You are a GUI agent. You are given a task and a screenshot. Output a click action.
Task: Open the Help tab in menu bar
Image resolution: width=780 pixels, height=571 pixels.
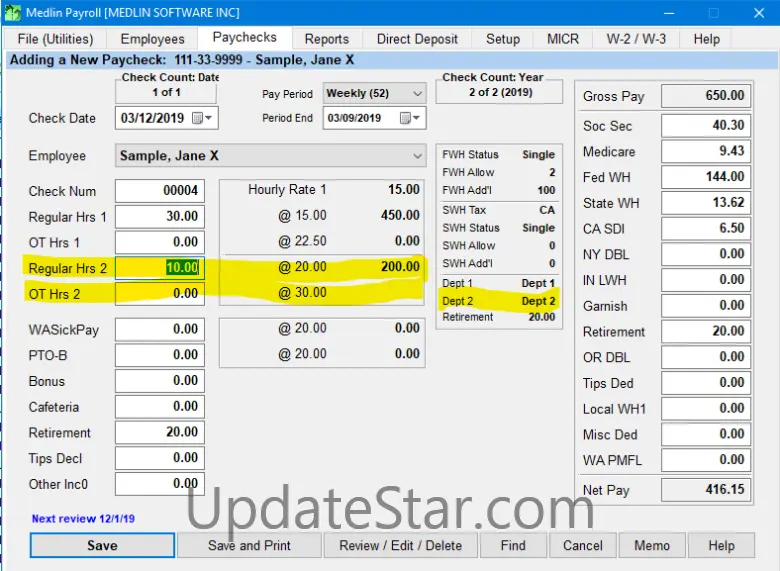(x=706, y=39)
